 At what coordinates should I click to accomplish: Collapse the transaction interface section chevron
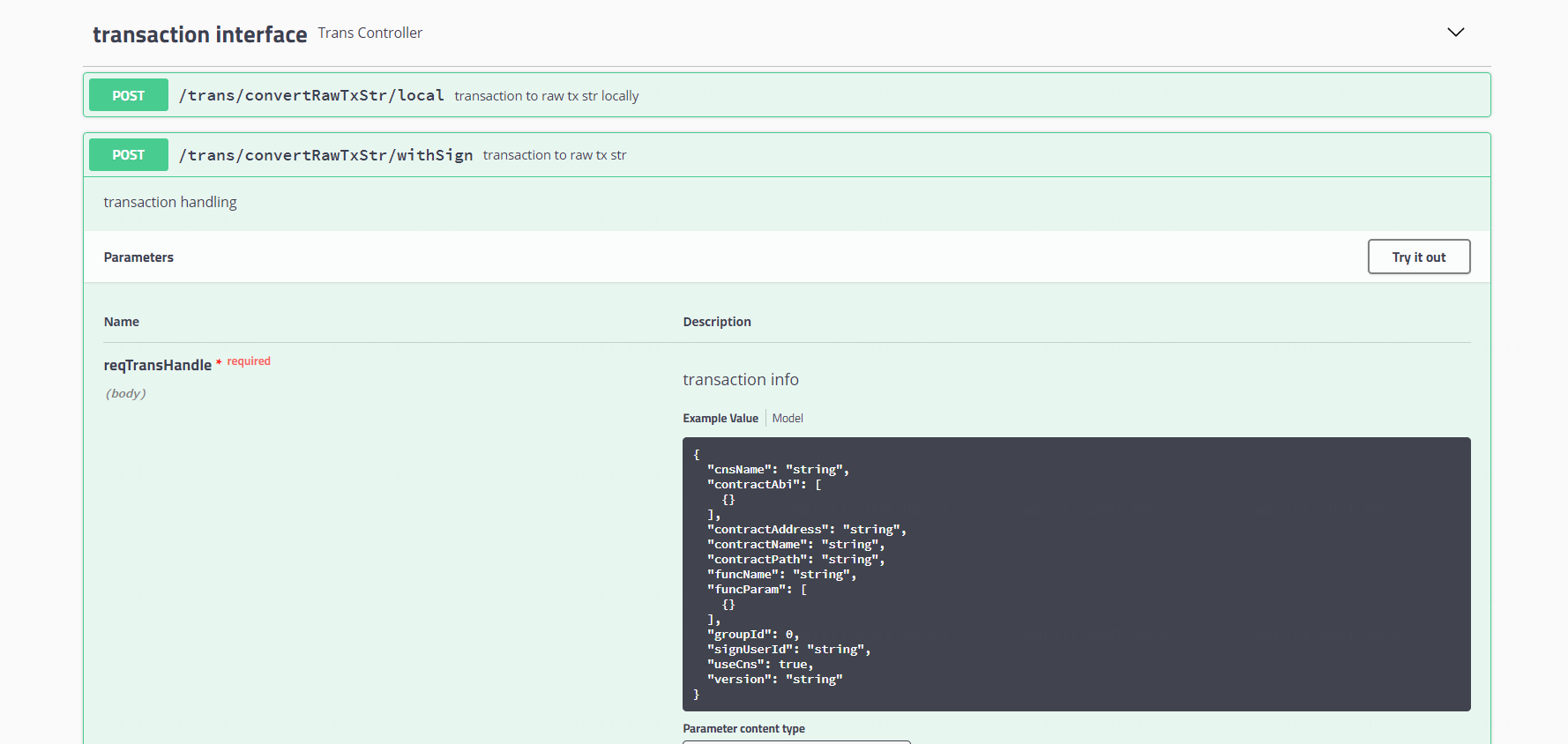pyautogui.click(x=1456, y=33)
